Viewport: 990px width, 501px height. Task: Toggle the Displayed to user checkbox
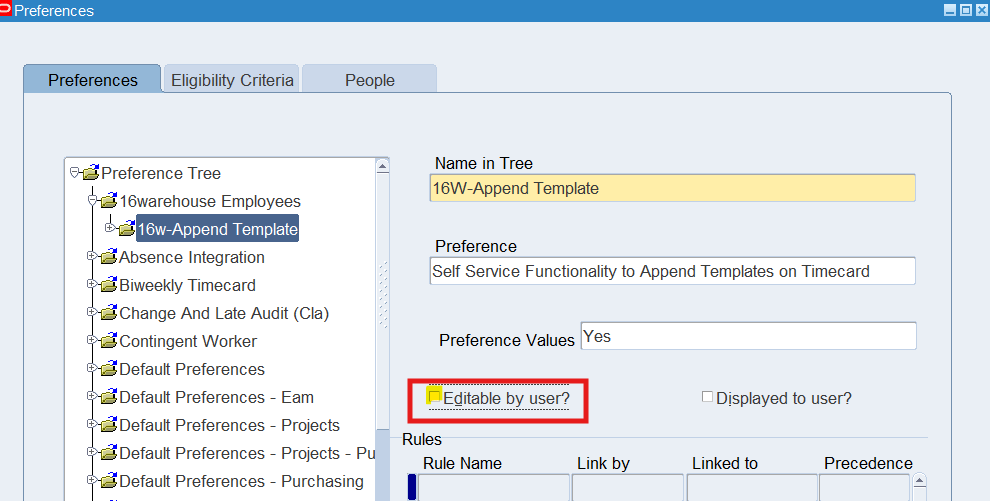click(708, 397)
